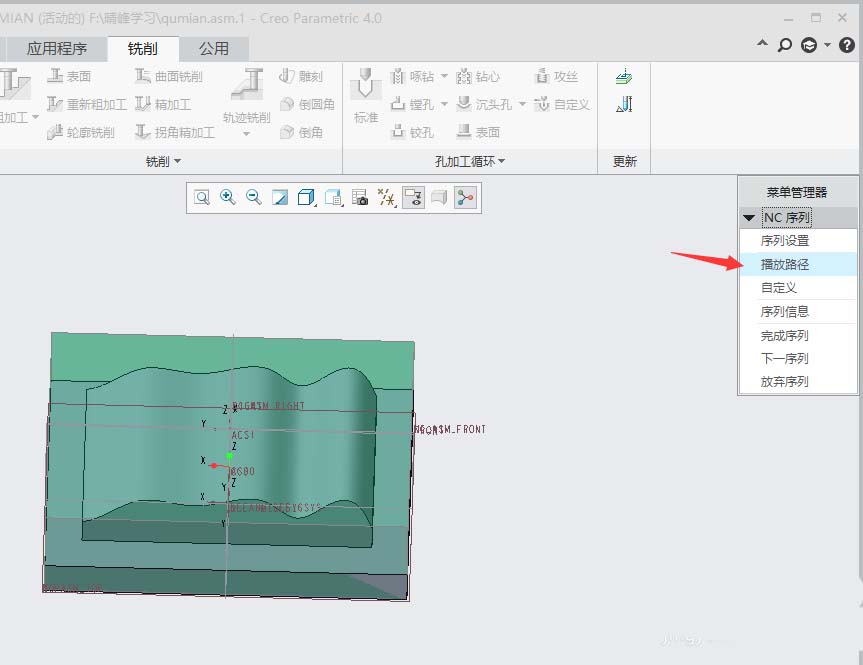Screen dimensions: 863x665
Task: Click 放弃序列 menu item
Action: [798, 381]
